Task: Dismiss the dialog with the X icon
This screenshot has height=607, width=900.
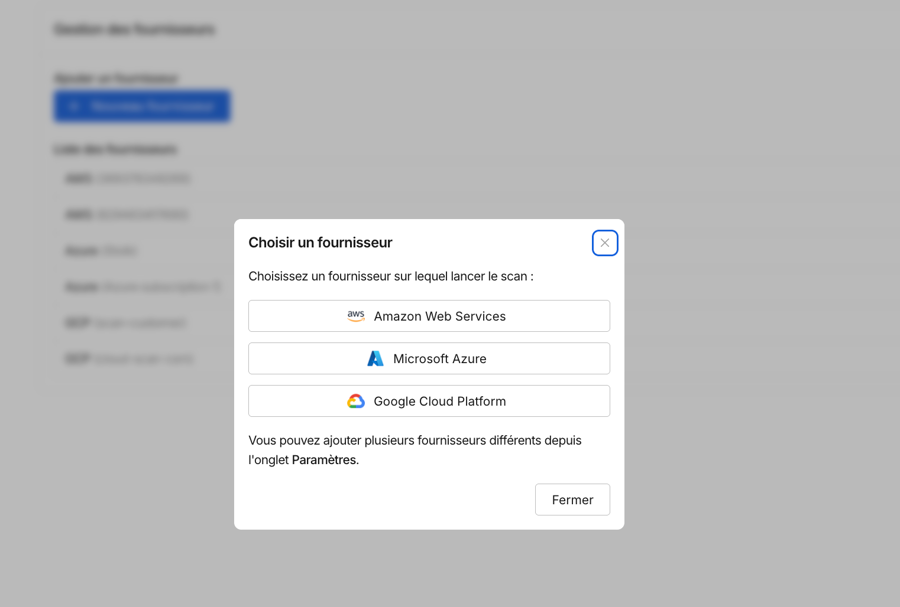Action: point(605,243)
